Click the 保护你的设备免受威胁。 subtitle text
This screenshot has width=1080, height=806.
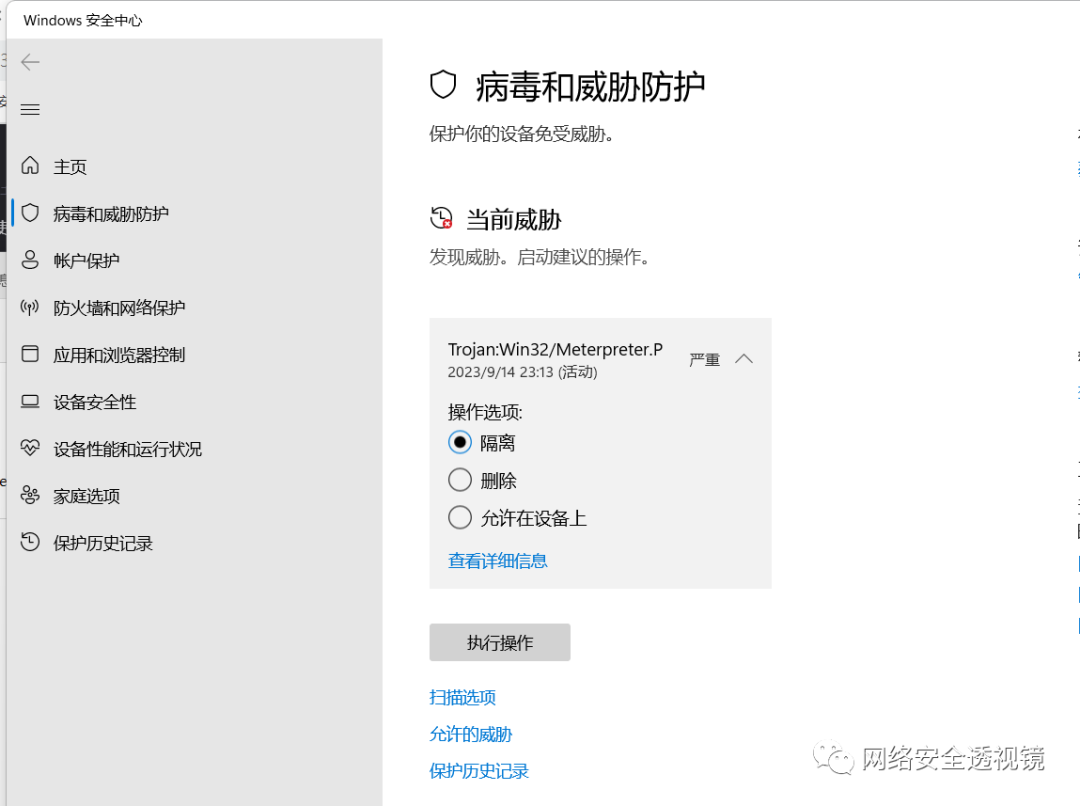point(521,134)
